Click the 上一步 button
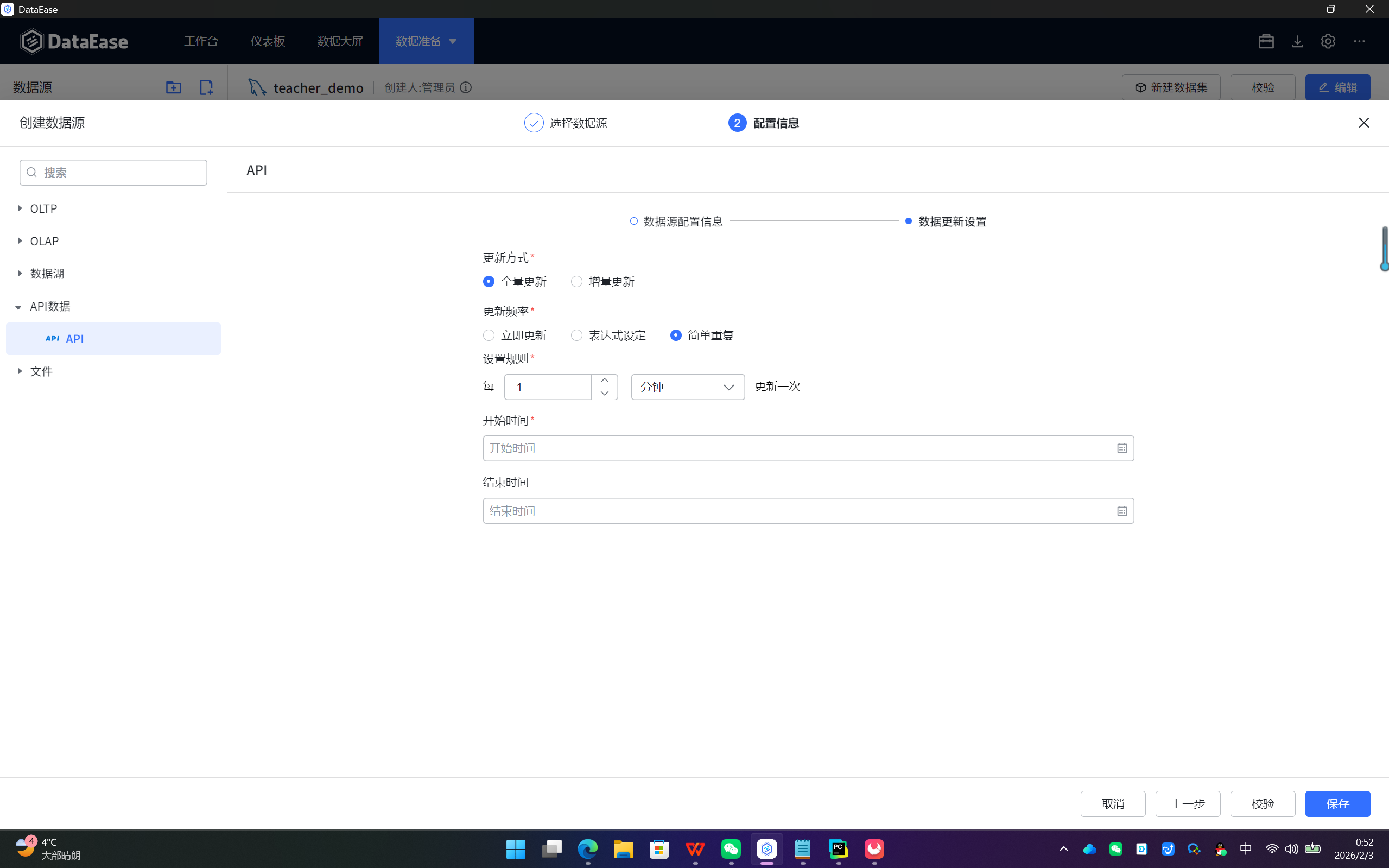This screenshot has height=868, width=1389. pyautogui.click(x=1187, y=803)
